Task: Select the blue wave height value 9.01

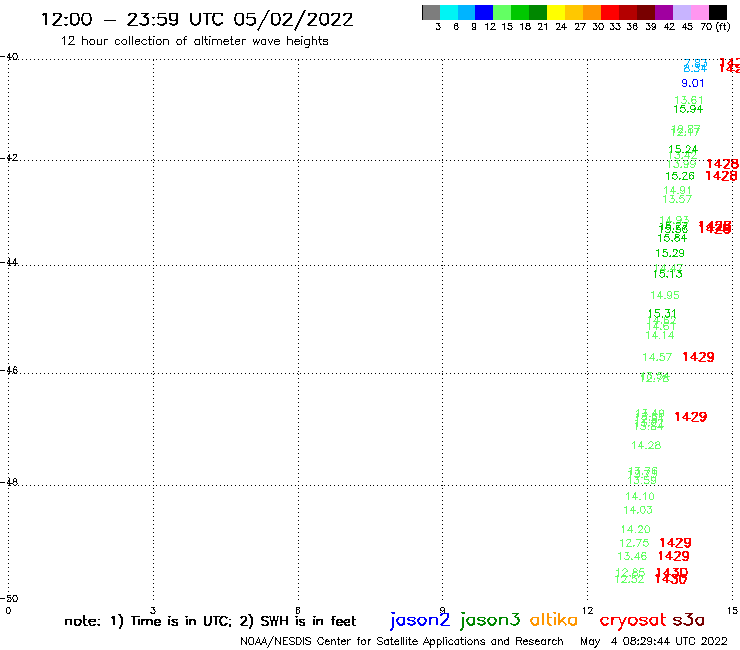Action: coord(692,84)
